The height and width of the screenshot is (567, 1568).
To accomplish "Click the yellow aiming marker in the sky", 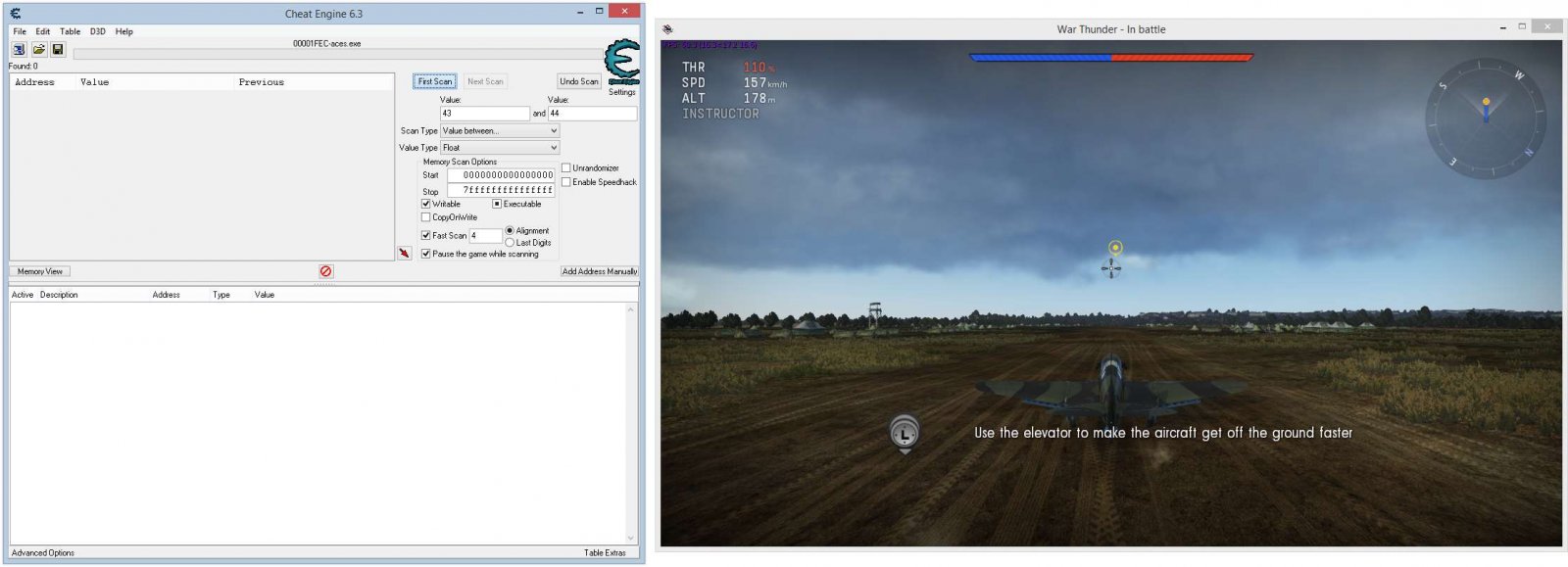I will tap(1115, 247).
